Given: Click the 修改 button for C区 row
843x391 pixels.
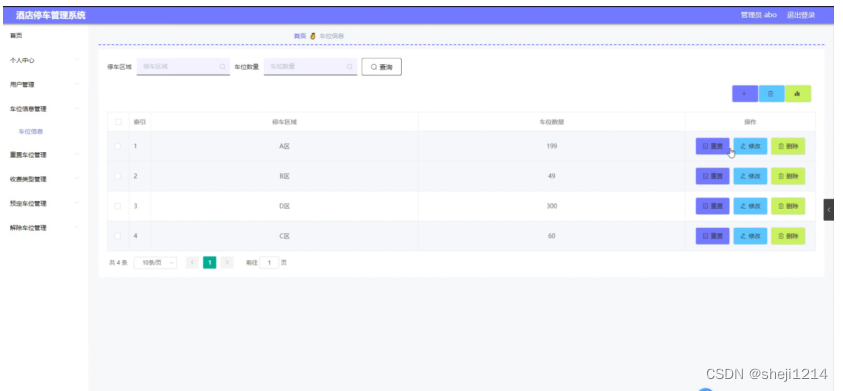Looking at the screenshot, I should click(x=751, y=236).
